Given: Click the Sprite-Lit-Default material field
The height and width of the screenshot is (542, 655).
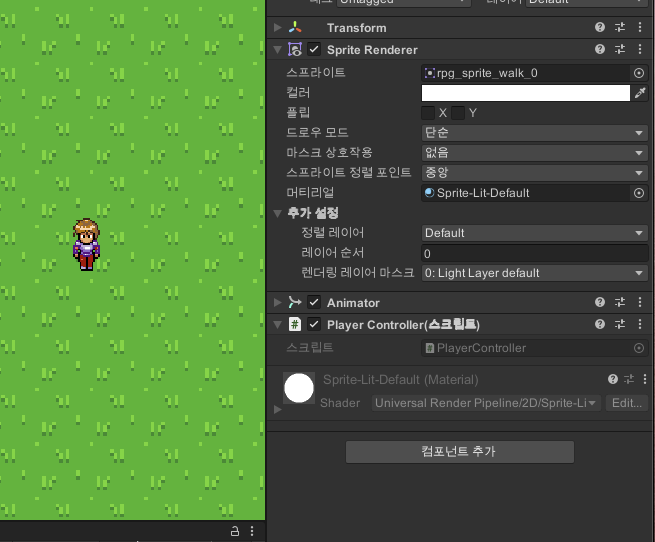Looking at the screenshot, I should [x=526, y=193].
